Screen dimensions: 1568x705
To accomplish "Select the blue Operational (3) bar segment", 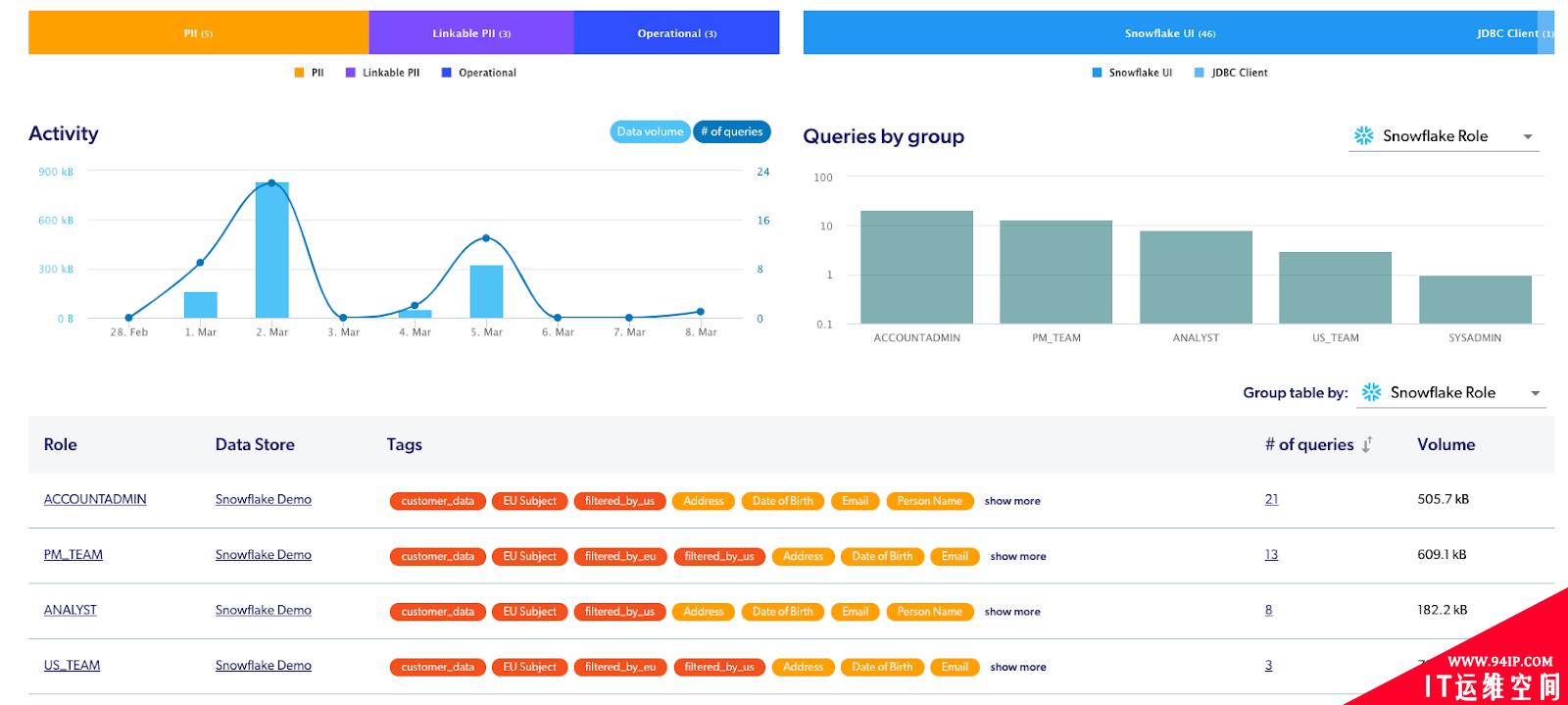I will [676, 32].
